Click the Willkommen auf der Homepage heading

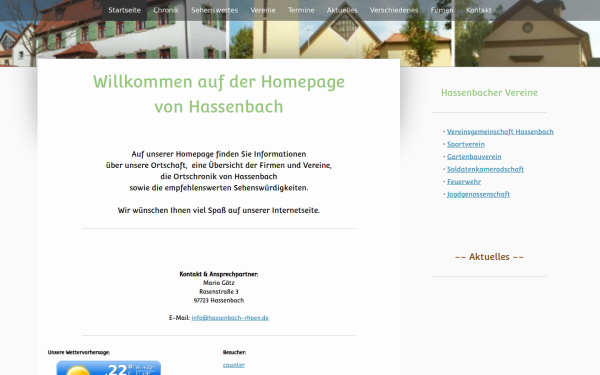pos(219,94)
